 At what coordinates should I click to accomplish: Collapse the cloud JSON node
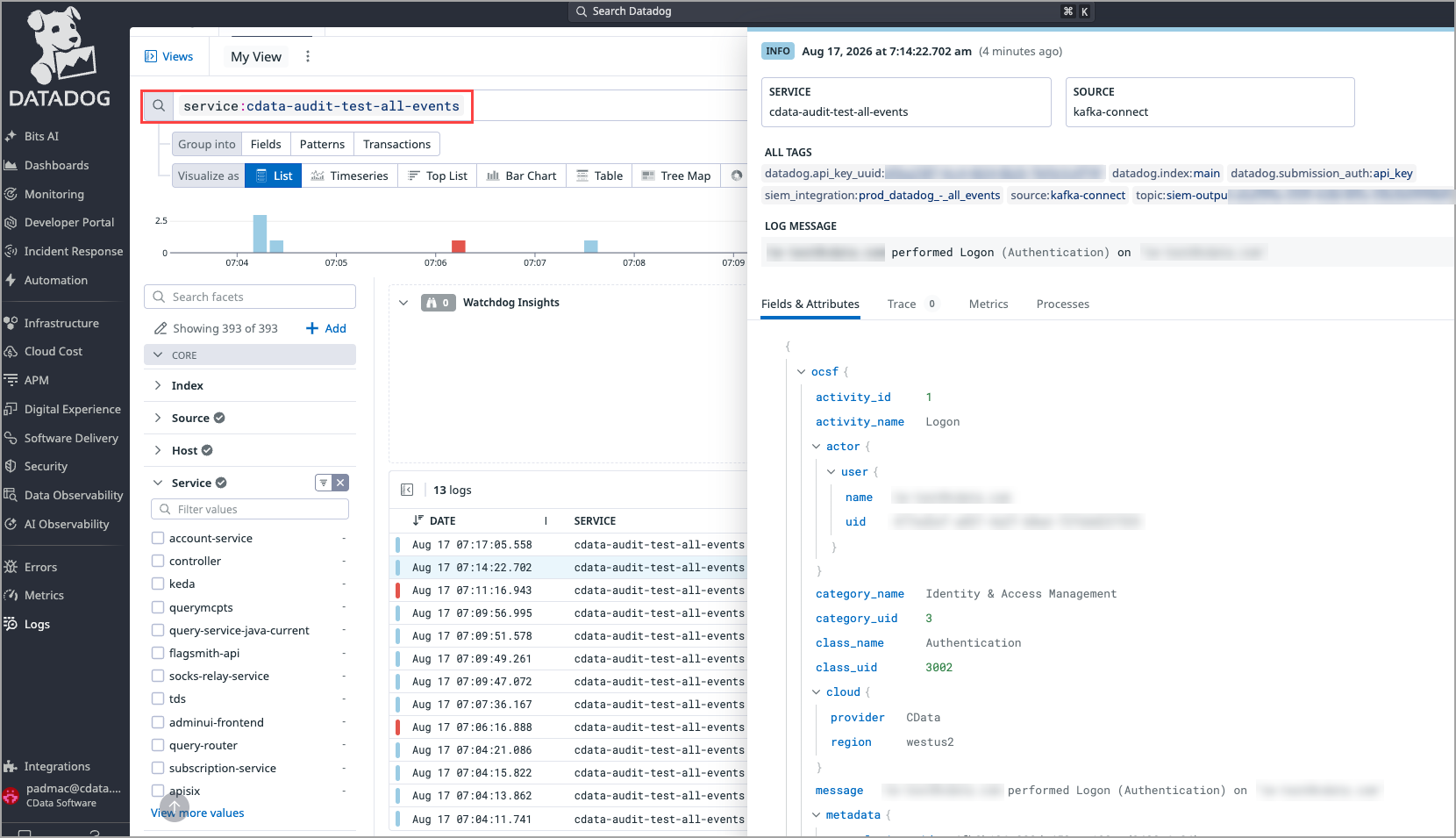point(816,692)
